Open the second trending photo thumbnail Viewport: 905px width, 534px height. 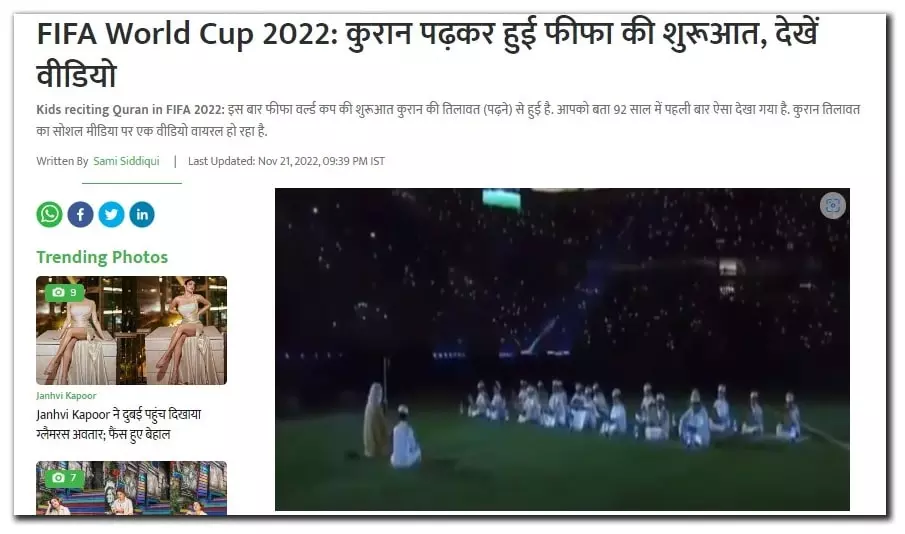pyautogui.click(x=132, y=488)
